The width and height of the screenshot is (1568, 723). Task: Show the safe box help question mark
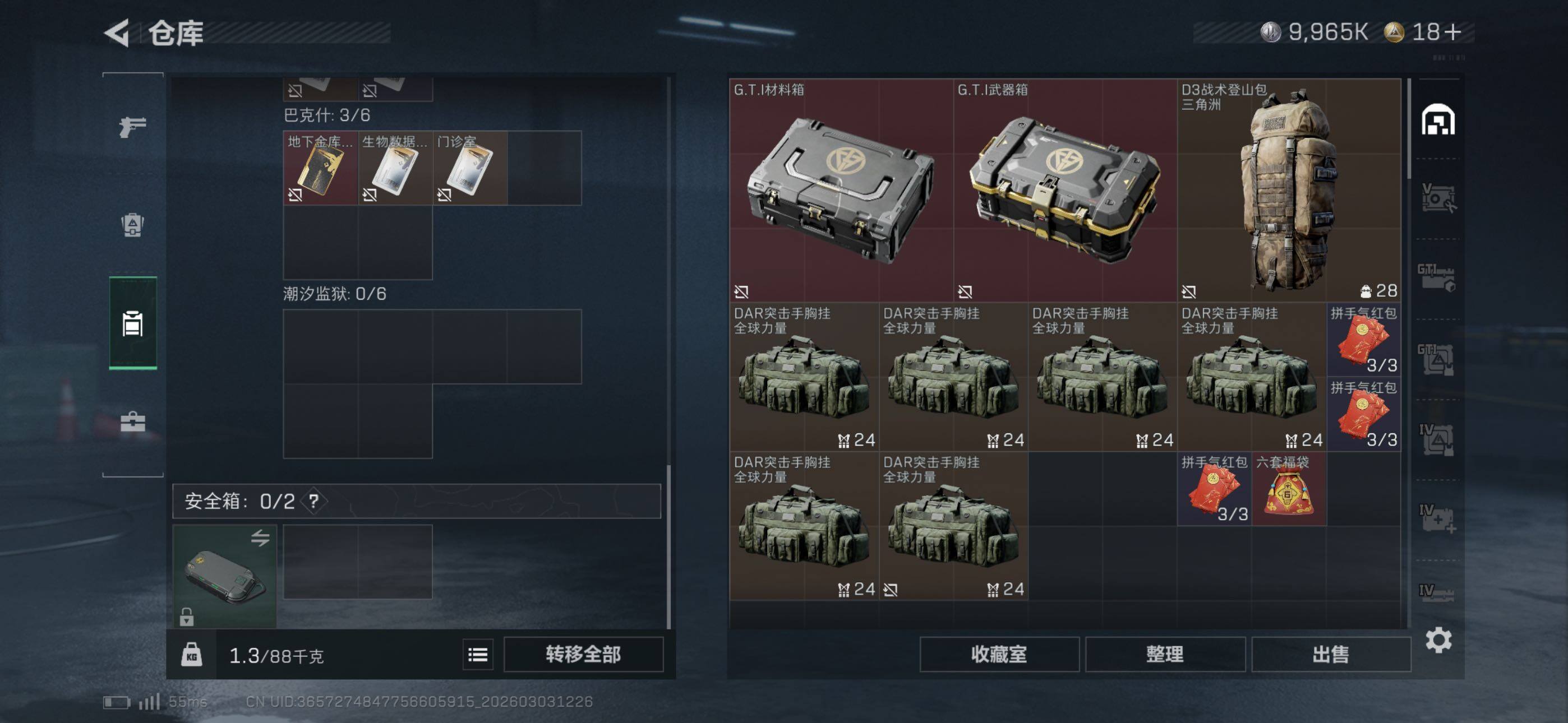[313, 502]
